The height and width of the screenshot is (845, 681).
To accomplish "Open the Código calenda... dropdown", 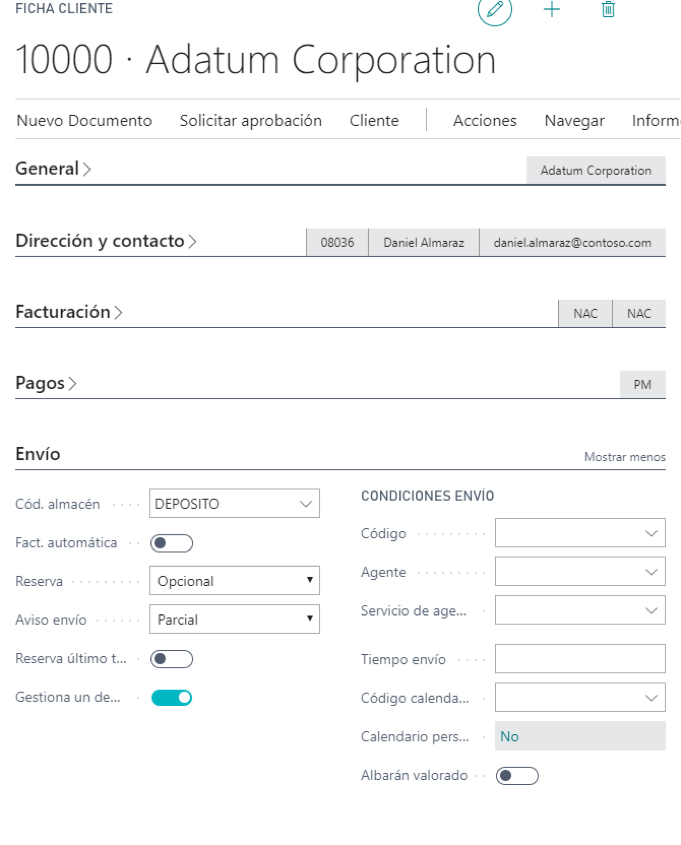I will 580,697.
